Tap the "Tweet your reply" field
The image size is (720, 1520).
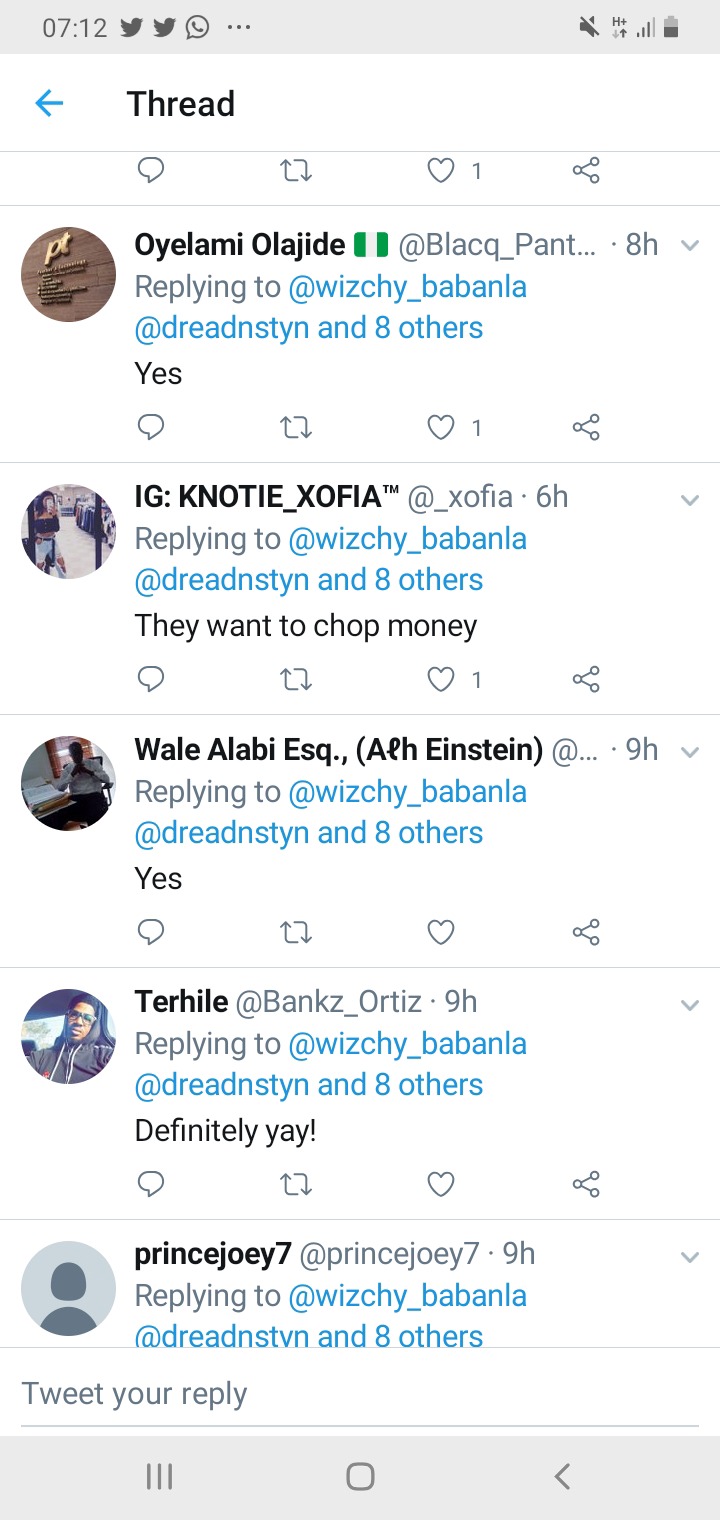click(x=360, y=1393)
